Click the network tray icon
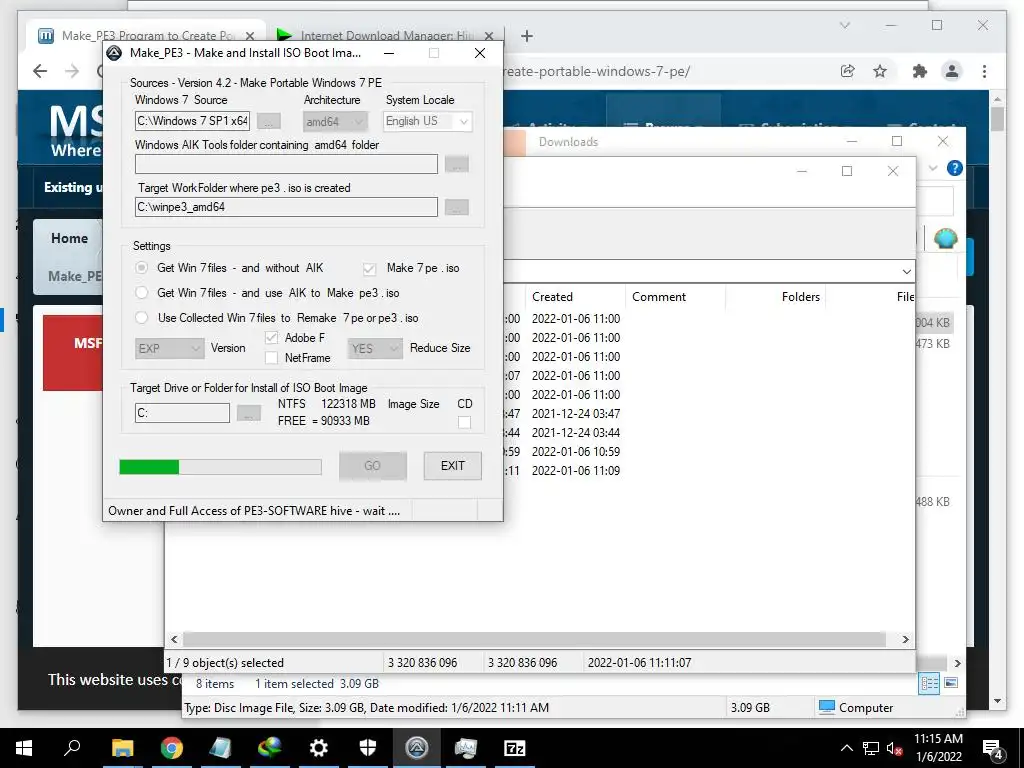The width and height of the screenshot is (1024, 768). tap(871, 748)
